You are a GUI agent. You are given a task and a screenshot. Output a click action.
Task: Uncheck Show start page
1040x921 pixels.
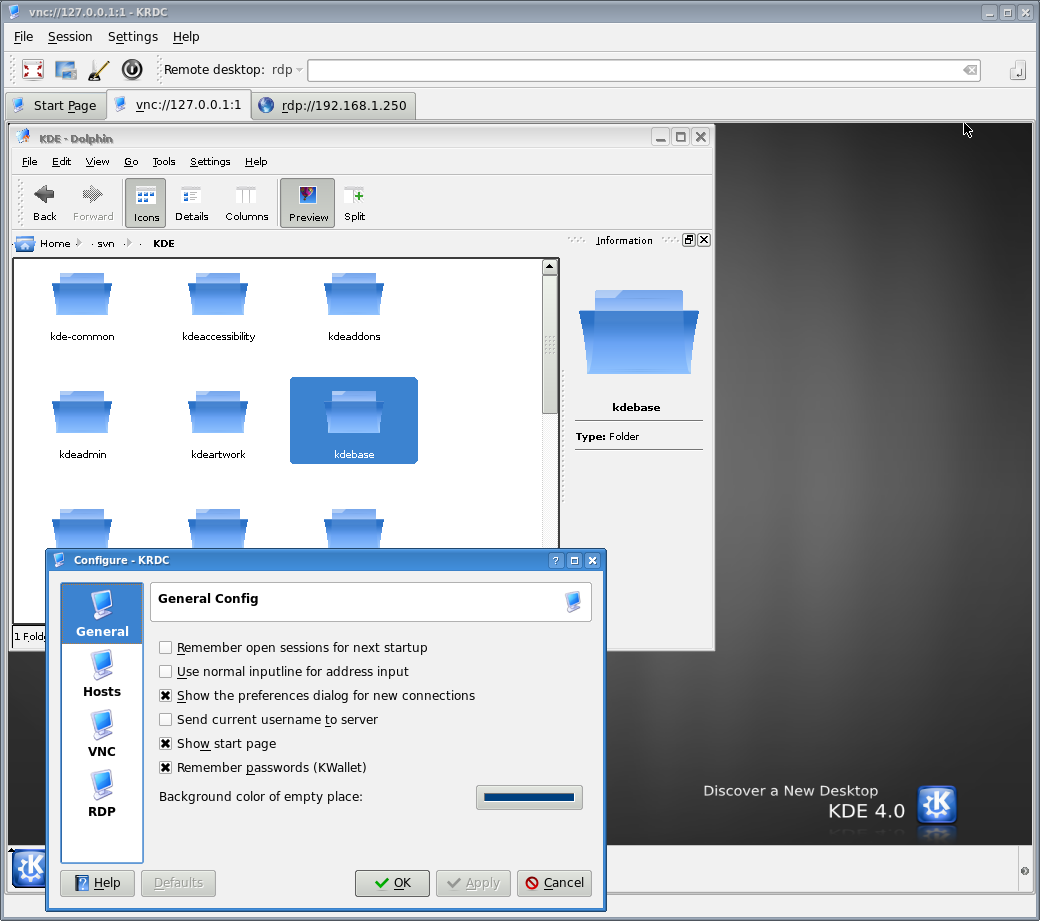click(166, 743)
